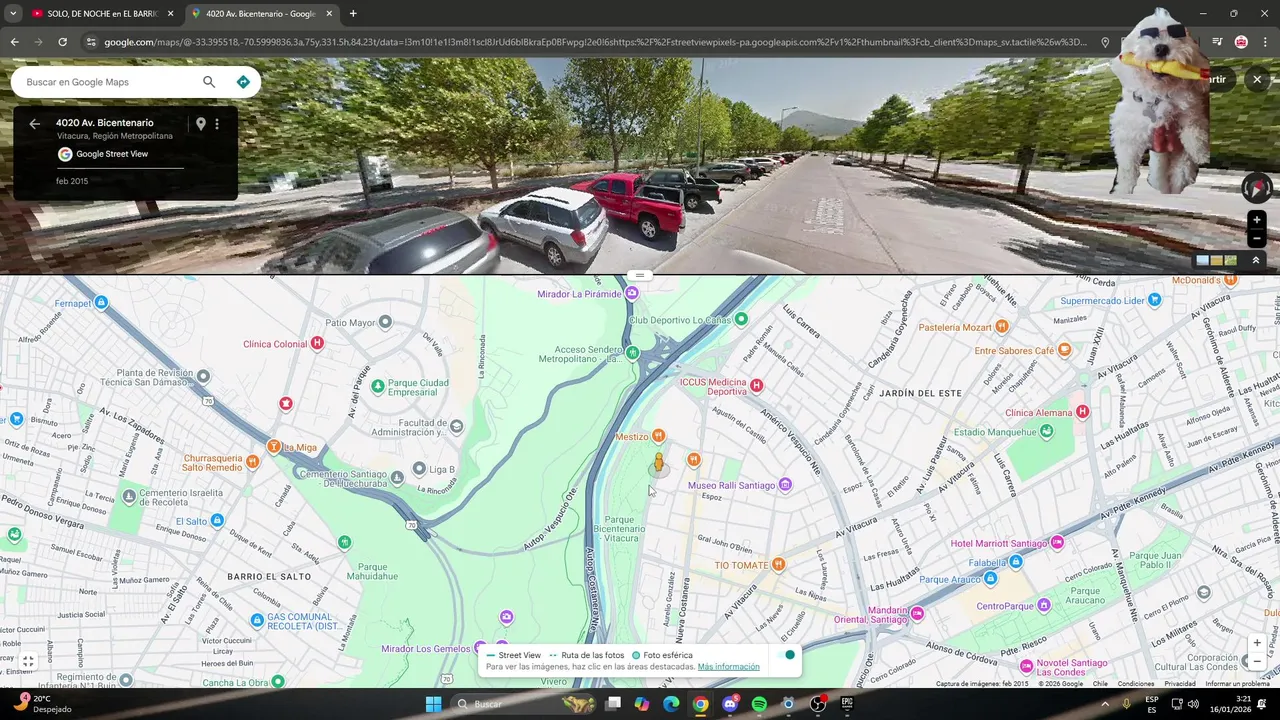This screenshot has height=720, width=1280.
Task: Open Discord from the taskbar
Action: [730, 704]
